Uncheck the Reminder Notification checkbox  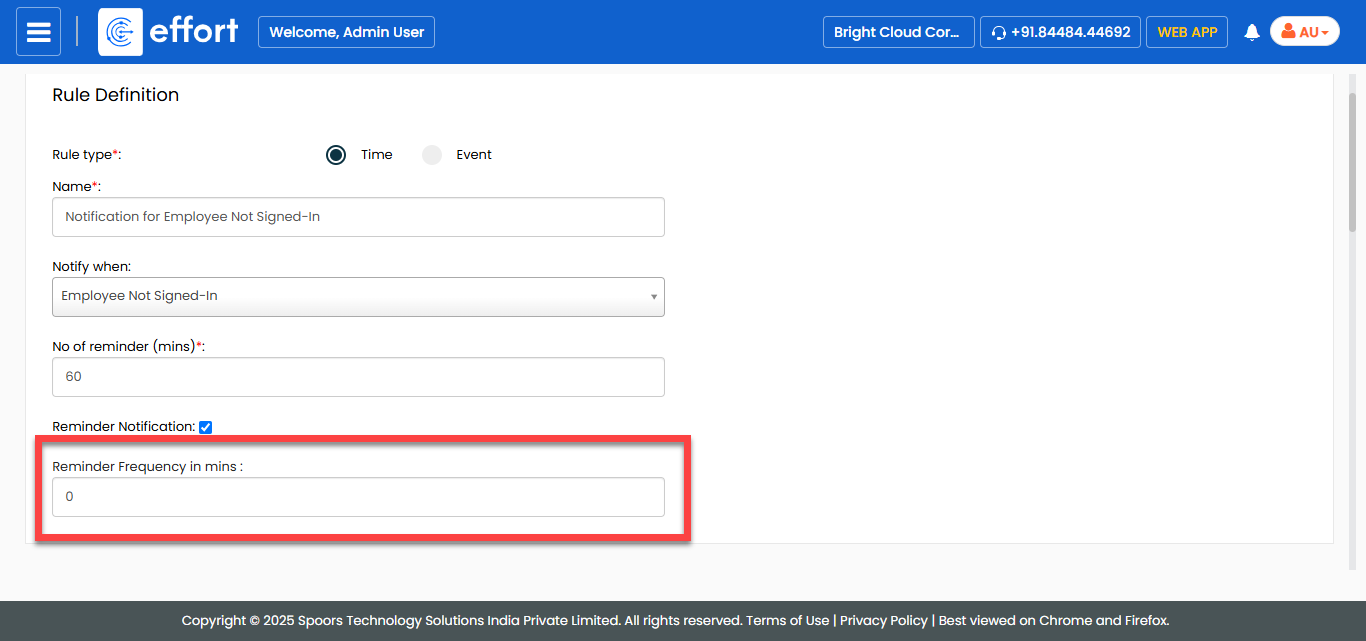206,427
